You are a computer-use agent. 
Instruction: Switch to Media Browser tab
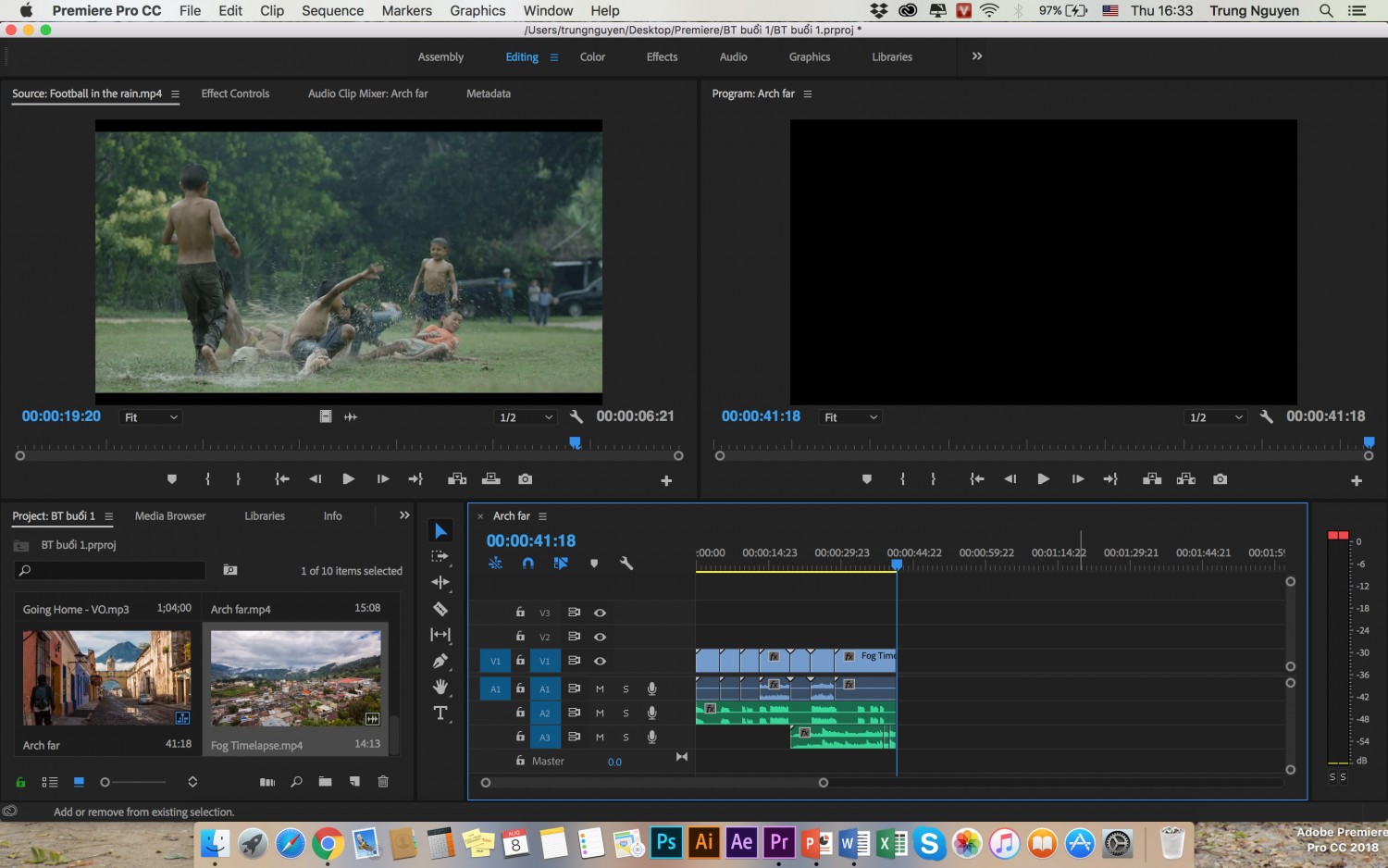tap(170, 515)
